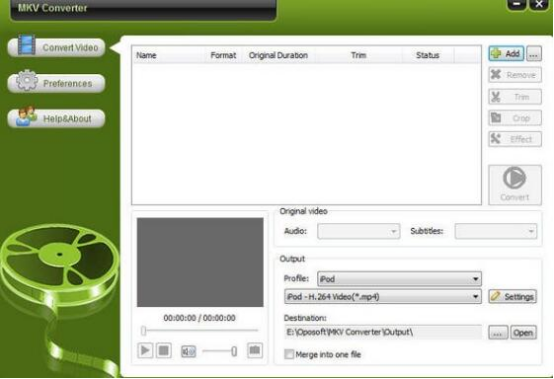
Task: Open the Effect tool button
Action: pyautogui.click(x=515, y=139)
